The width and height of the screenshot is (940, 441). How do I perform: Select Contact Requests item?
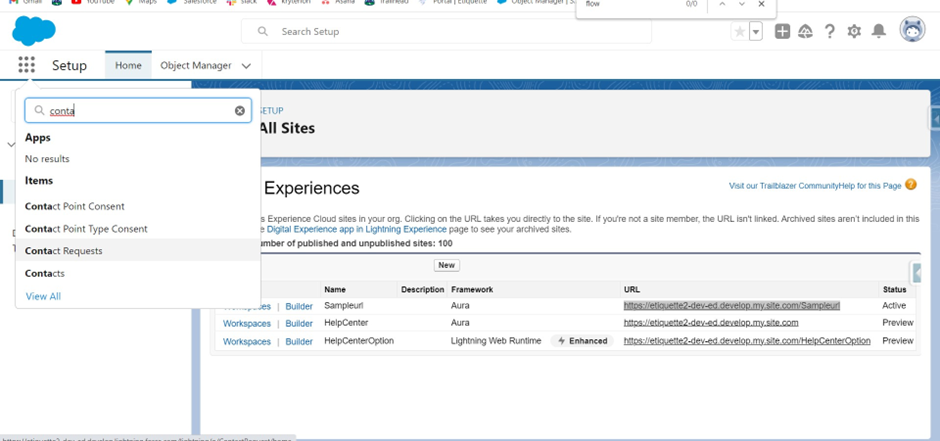click(x=138, y=251)
